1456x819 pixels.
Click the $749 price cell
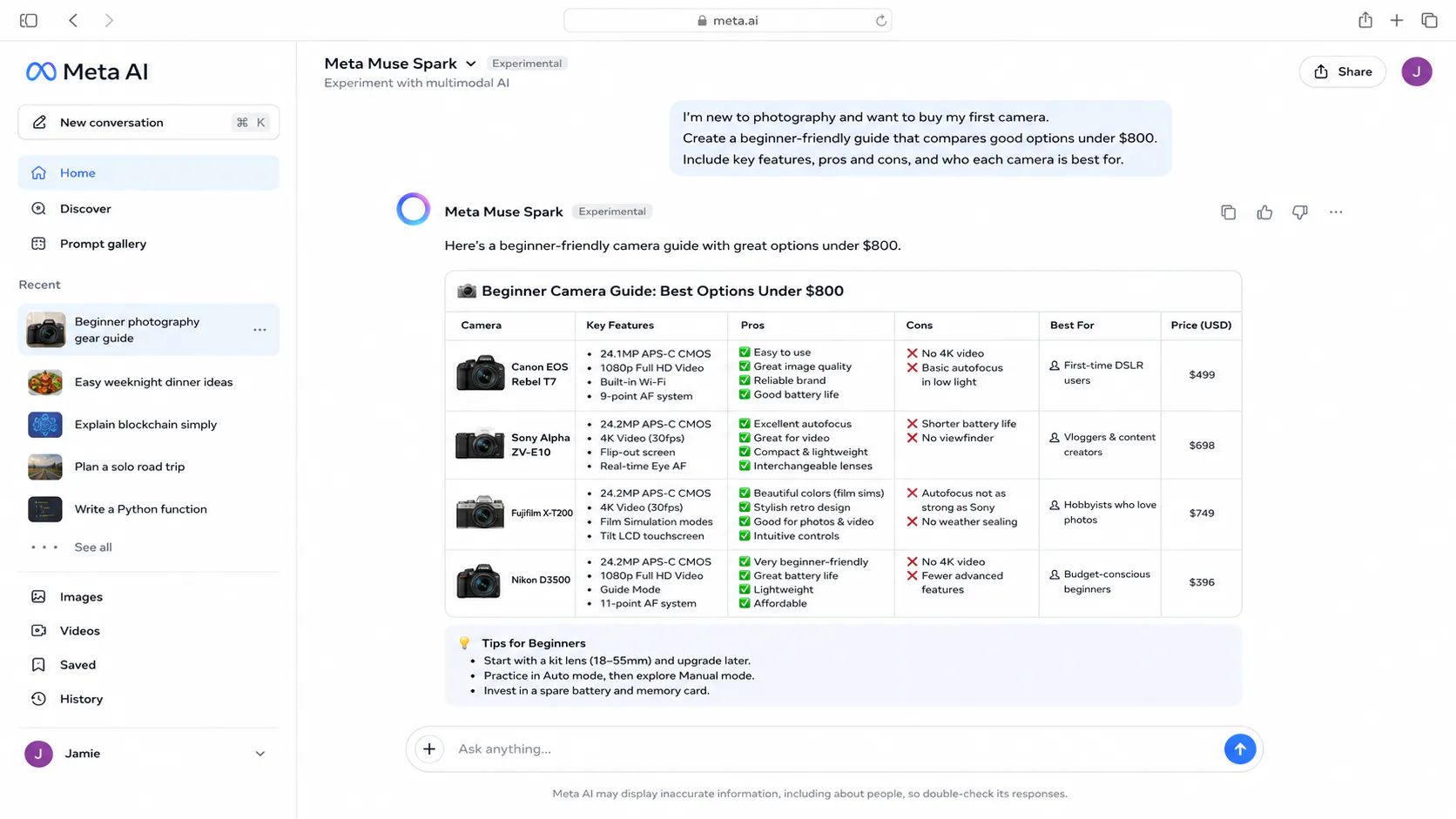click(1202, 514)
